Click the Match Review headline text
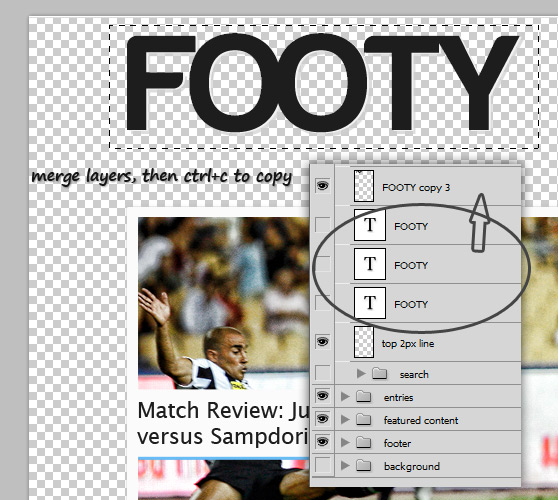The width and height of the screenshot is (558, 500). pos(223,423)
